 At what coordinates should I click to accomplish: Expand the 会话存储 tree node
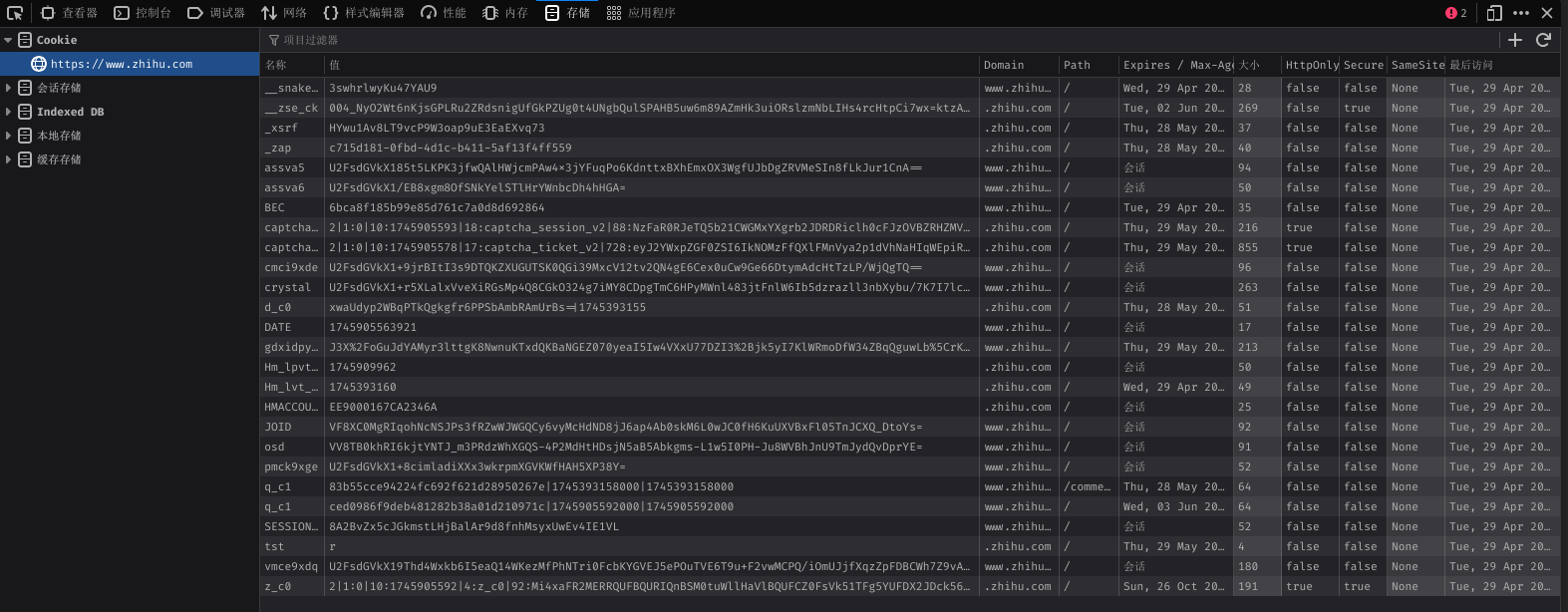[x=8, y=88]
